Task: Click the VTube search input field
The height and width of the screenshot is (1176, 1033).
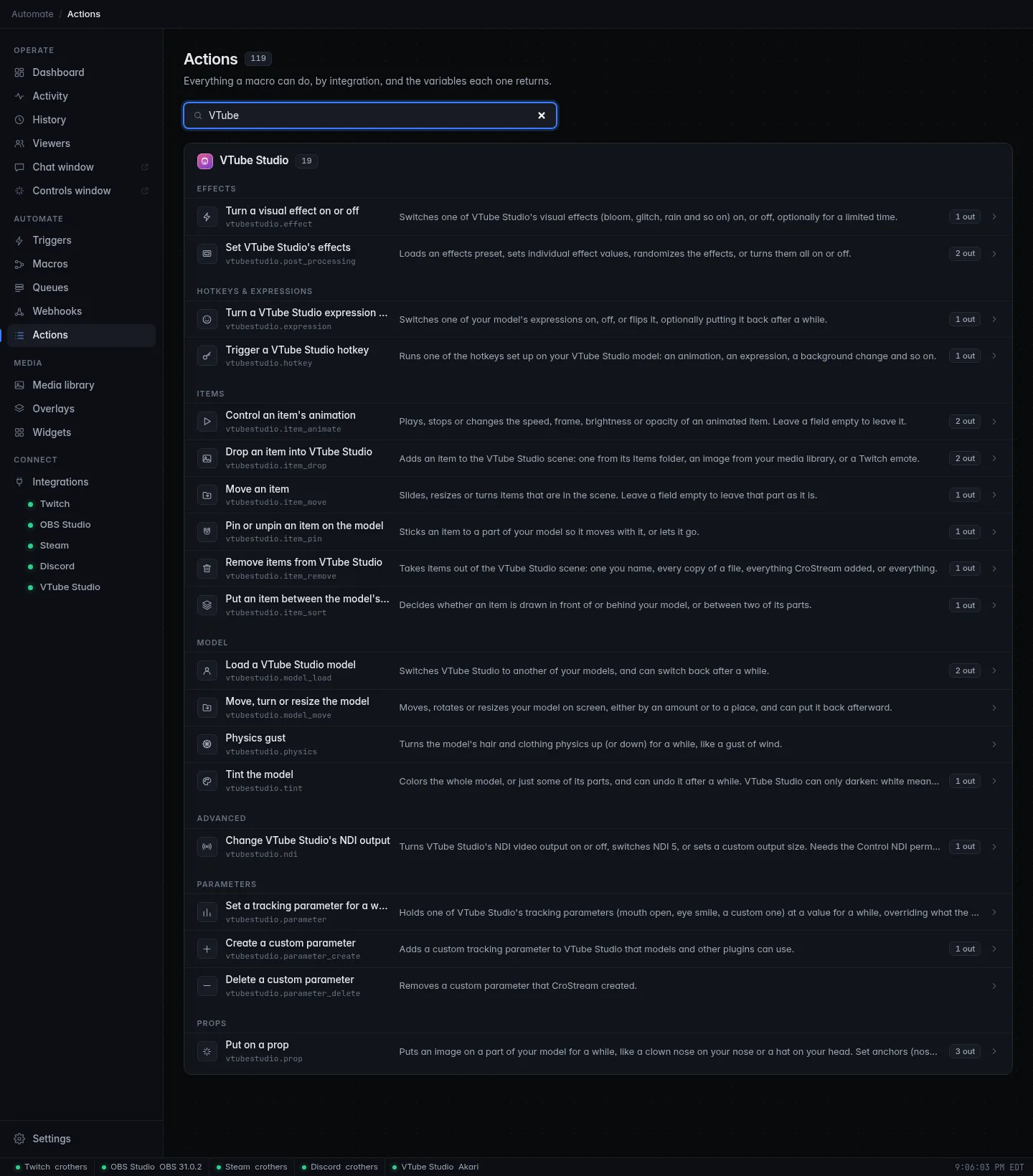Action: pos(369,115)
